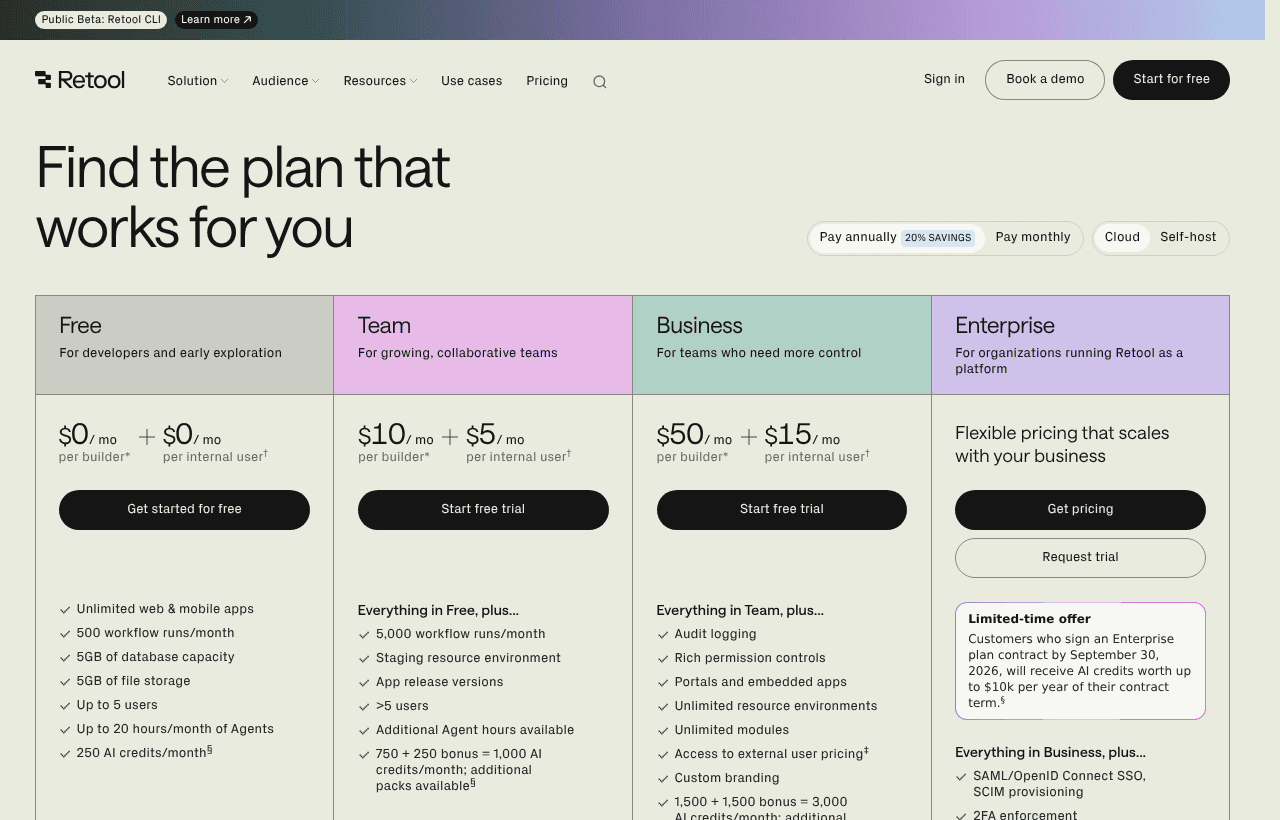Click checkmark beside >5 users
The image size is (1280, 820).
[x=364, y=707]
